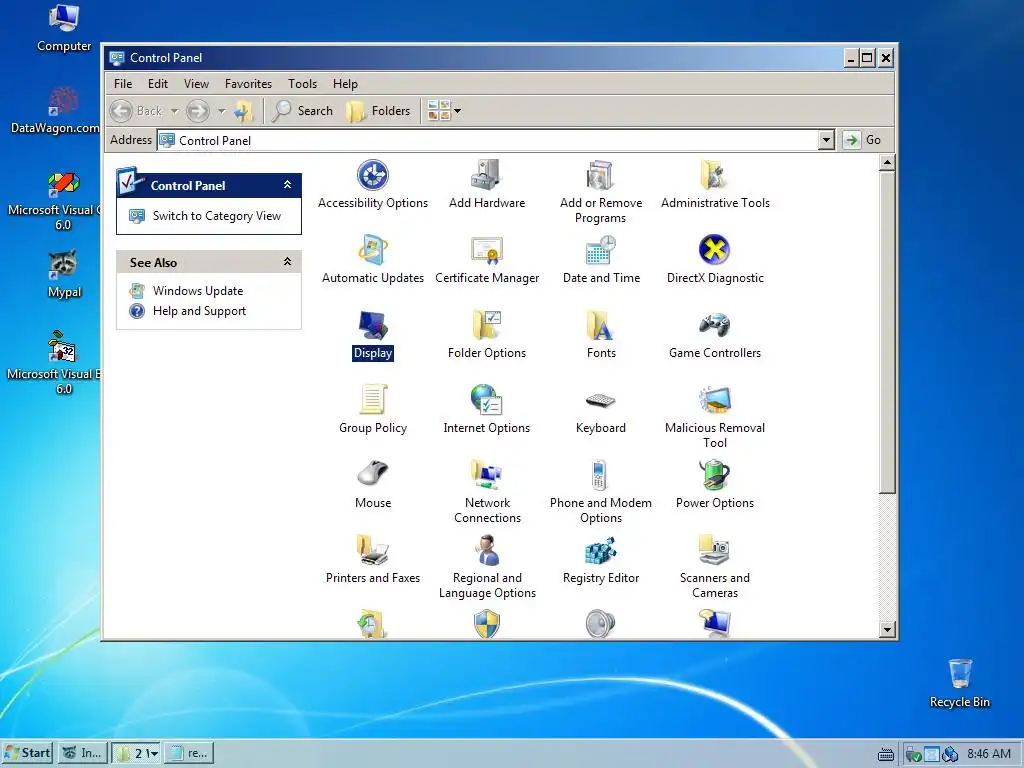Collapse the See Also section
Screen dimensions: 1024x768
click(x=287, y=262)
